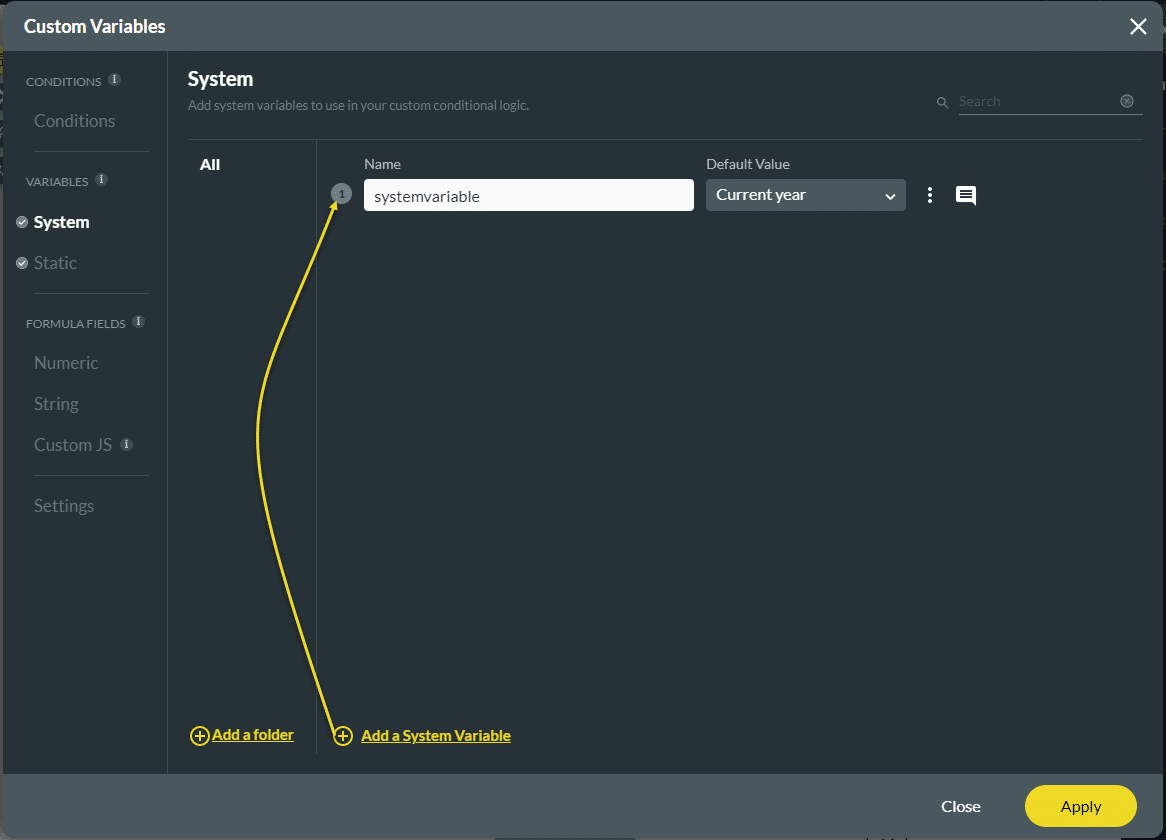Click the info icon next to Conditions
The height and width of the screenshot is (840, 1166).
pos(115,80)
